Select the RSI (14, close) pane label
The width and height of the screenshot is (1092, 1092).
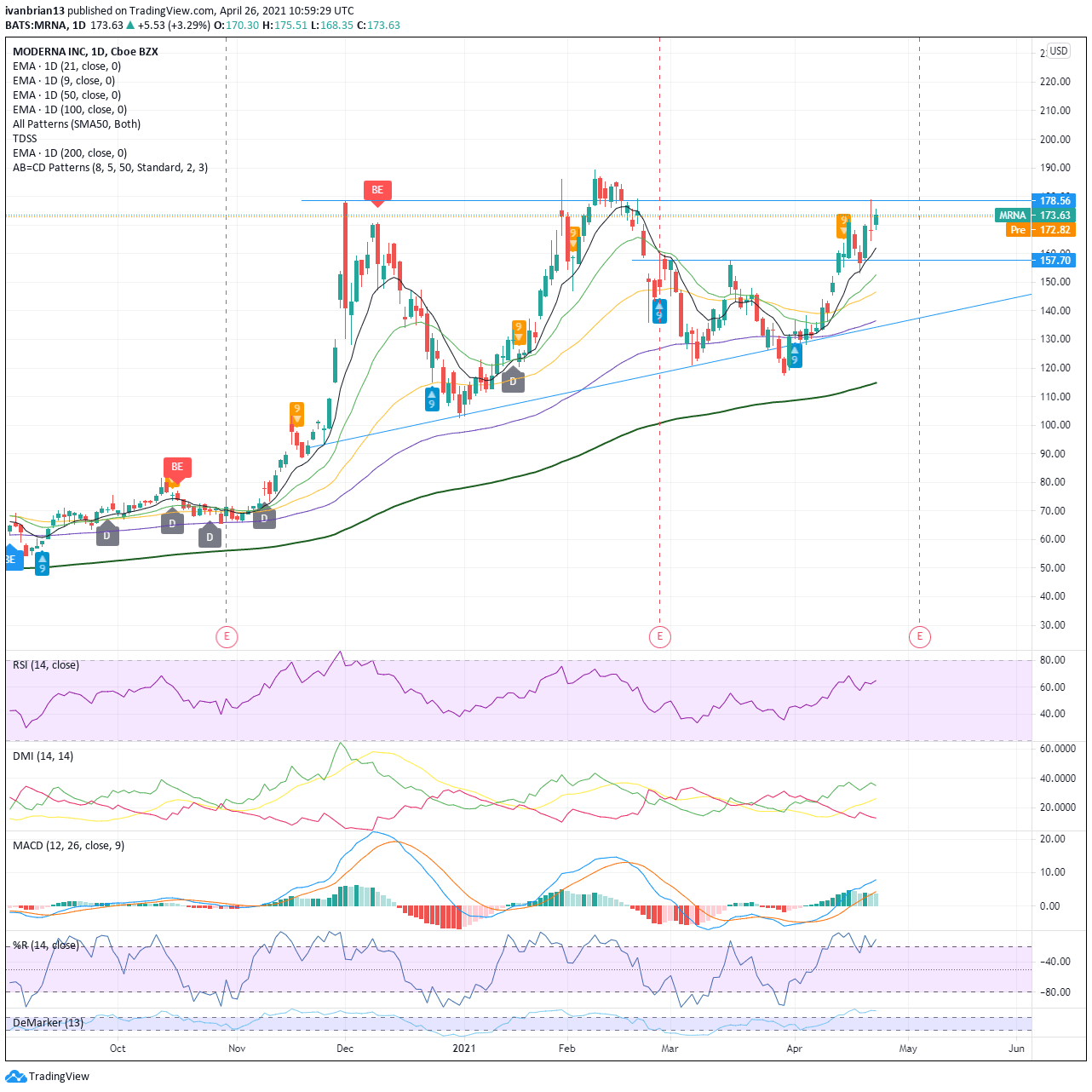point(46,665)
